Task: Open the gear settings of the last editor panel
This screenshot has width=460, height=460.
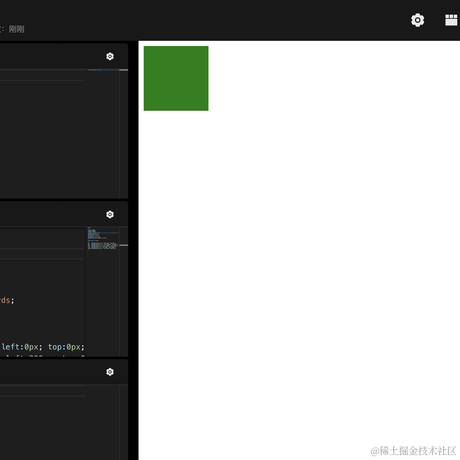Action: tap(110, 372)
